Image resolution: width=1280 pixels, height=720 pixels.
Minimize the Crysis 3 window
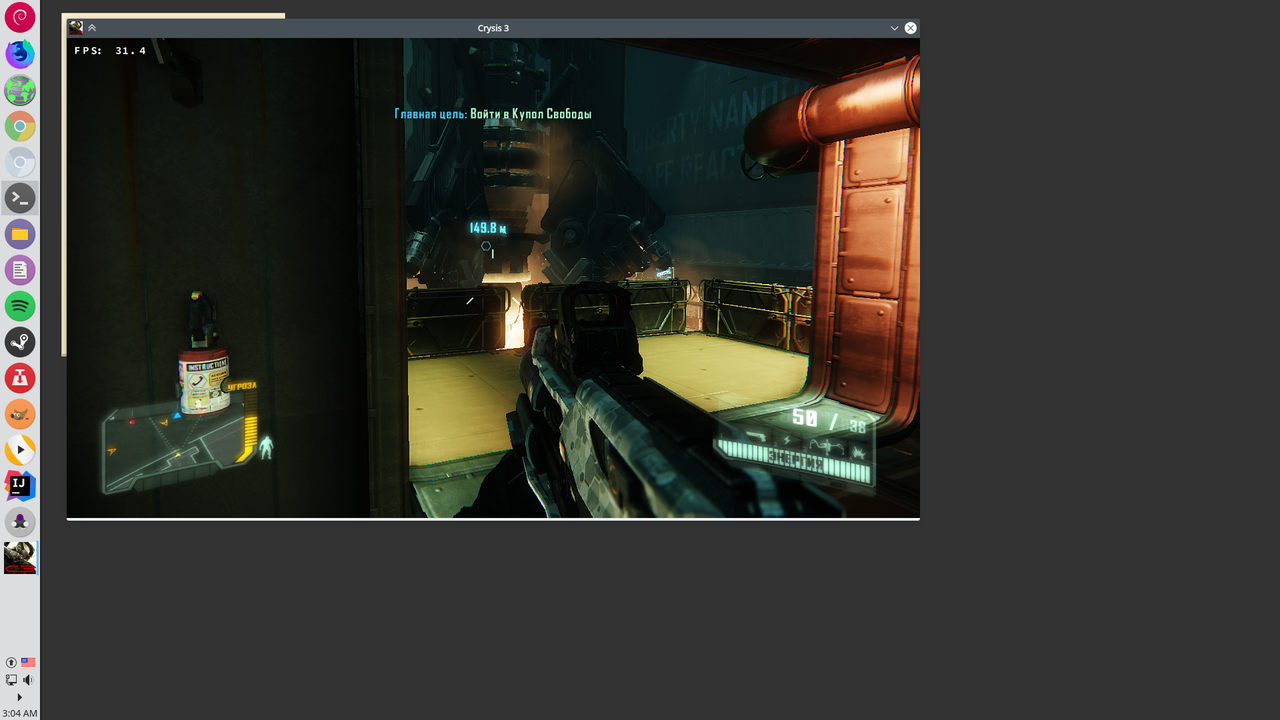[x=894, y=28]
